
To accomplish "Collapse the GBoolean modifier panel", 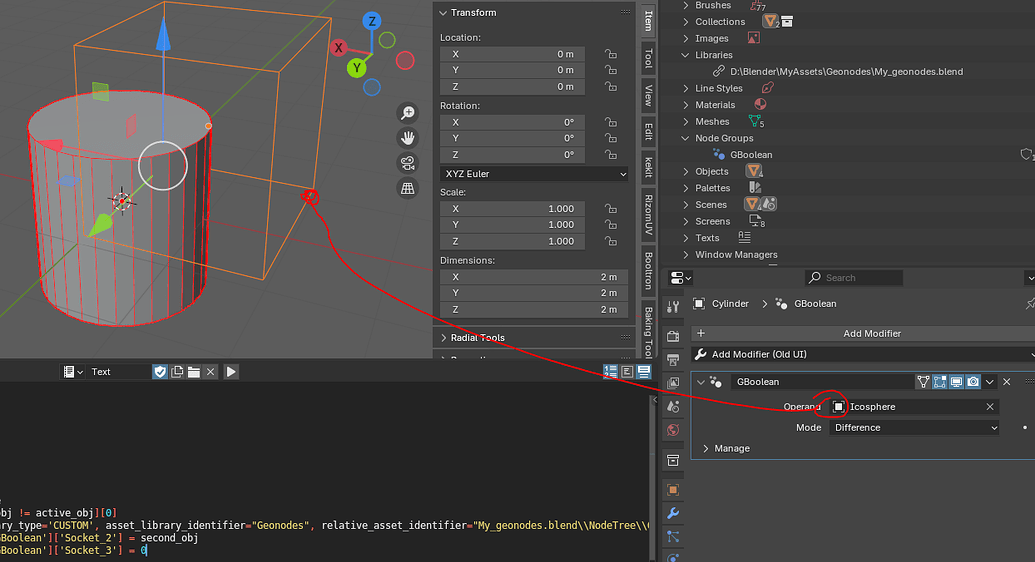I will point(701,382).
